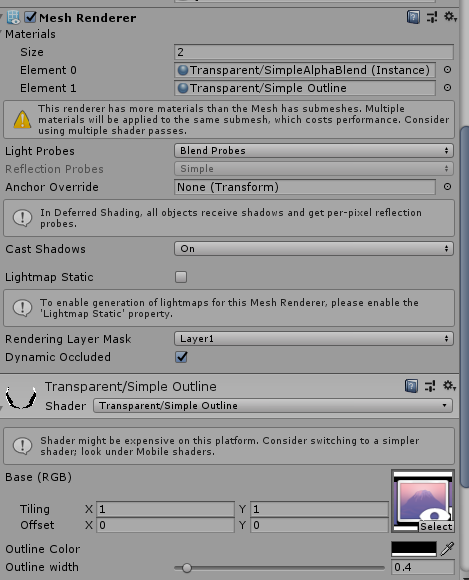
Task: Click the Transparent/Simple Outline material title
Action: (131, 387)
